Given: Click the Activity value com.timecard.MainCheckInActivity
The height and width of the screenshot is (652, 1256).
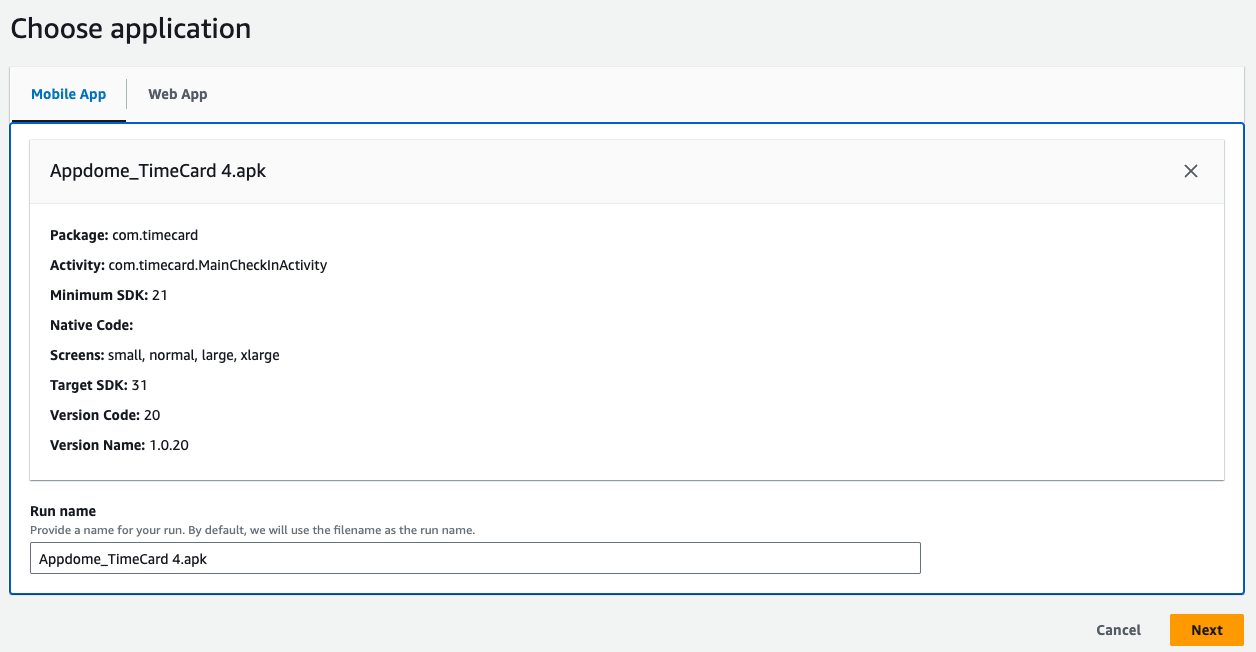Looking at the screenshot, I should (x=217, y=265).
